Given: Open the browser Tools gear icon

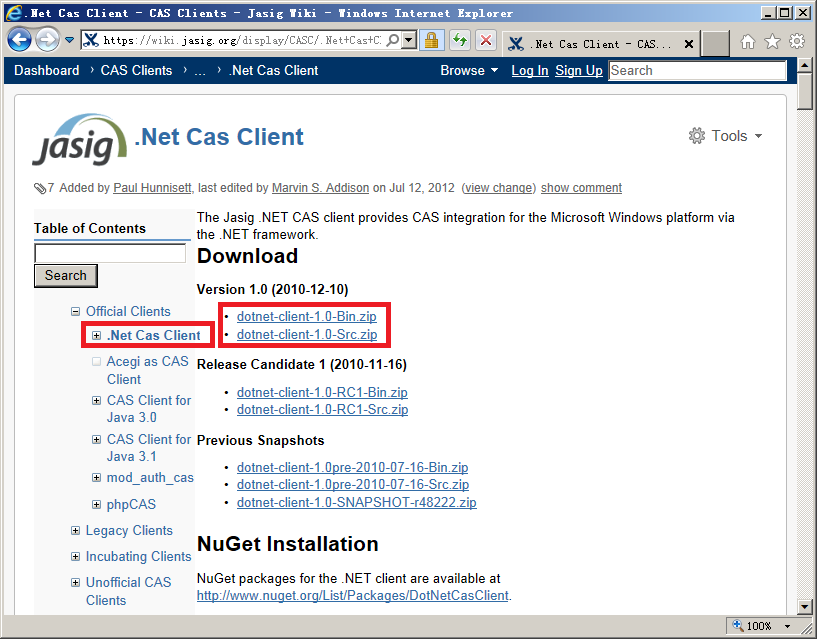Looking at the screenshot, I should coord(797,41).
